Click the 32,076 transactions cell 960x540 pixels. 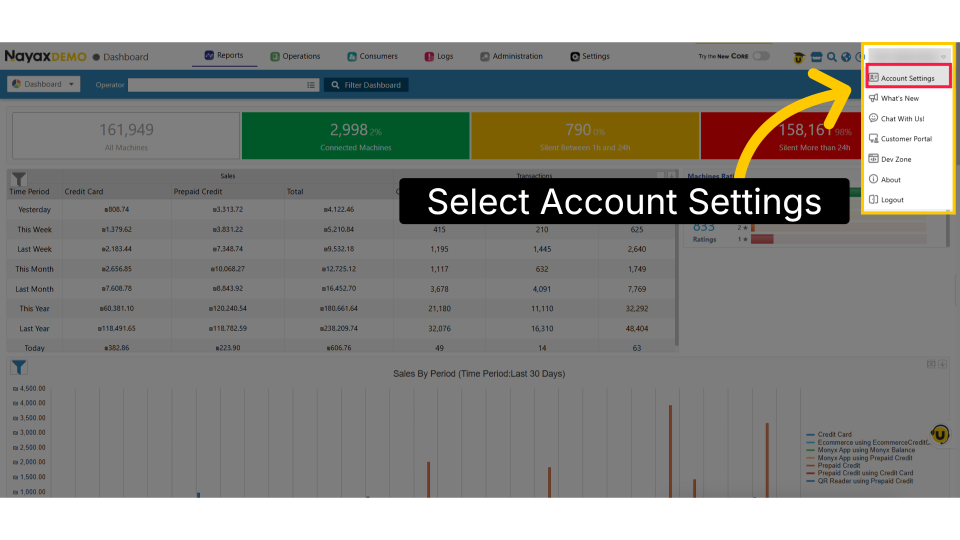[440, 329]
